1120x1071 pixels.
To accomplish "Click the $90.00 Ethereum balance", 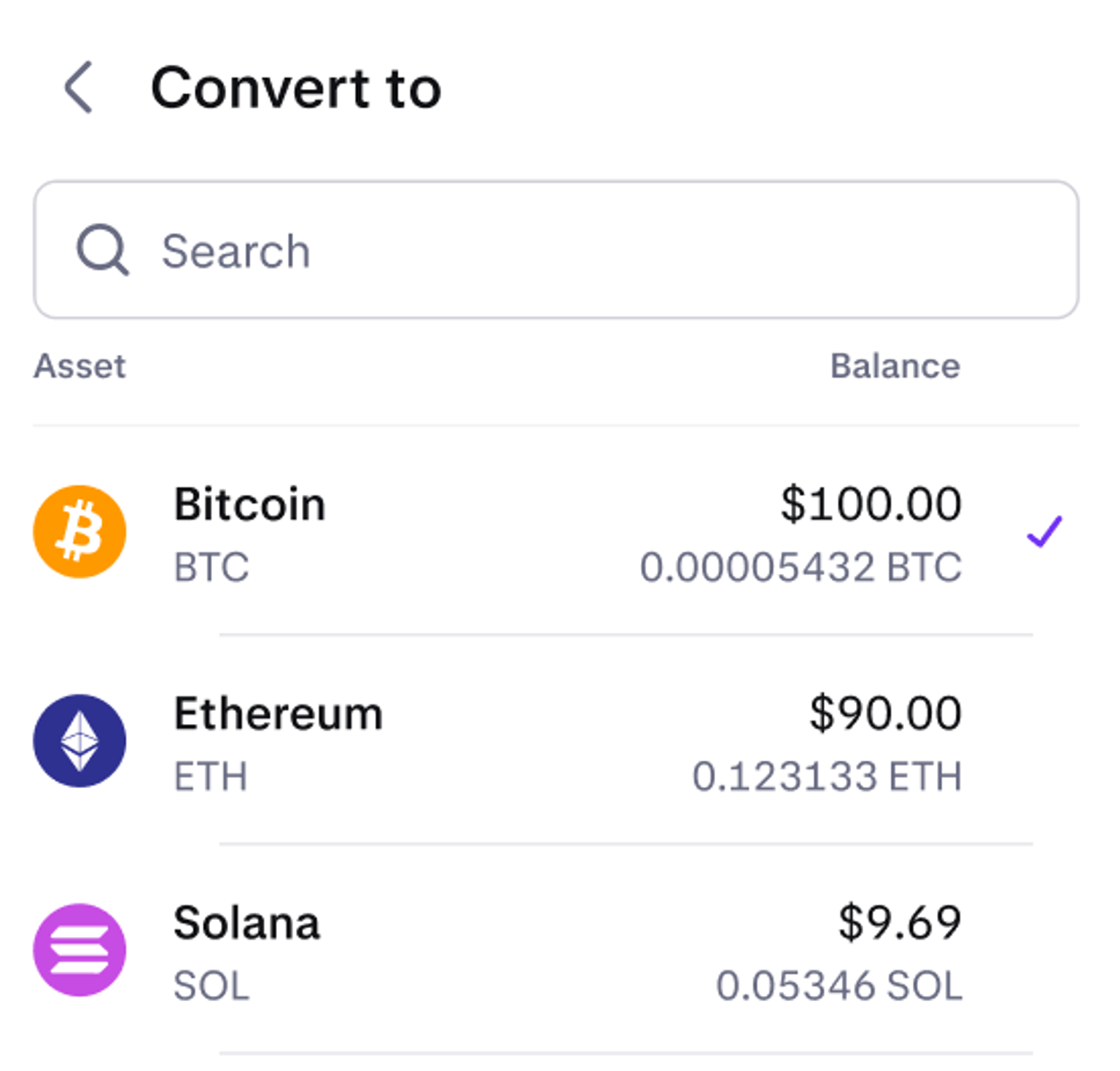I will [x=885, y=714].
